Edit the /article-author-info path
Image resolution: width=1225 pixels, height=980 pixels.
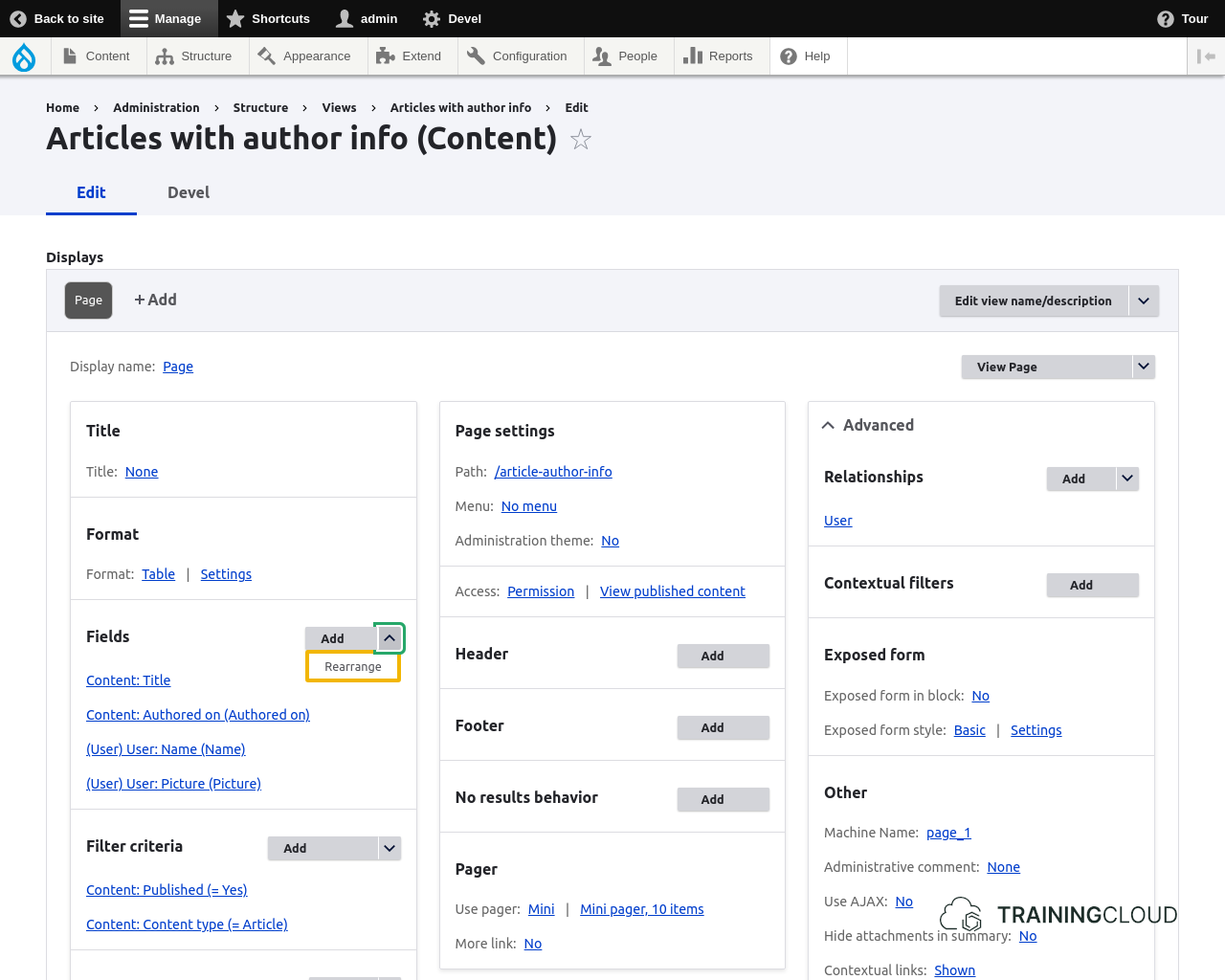point(553,472)
